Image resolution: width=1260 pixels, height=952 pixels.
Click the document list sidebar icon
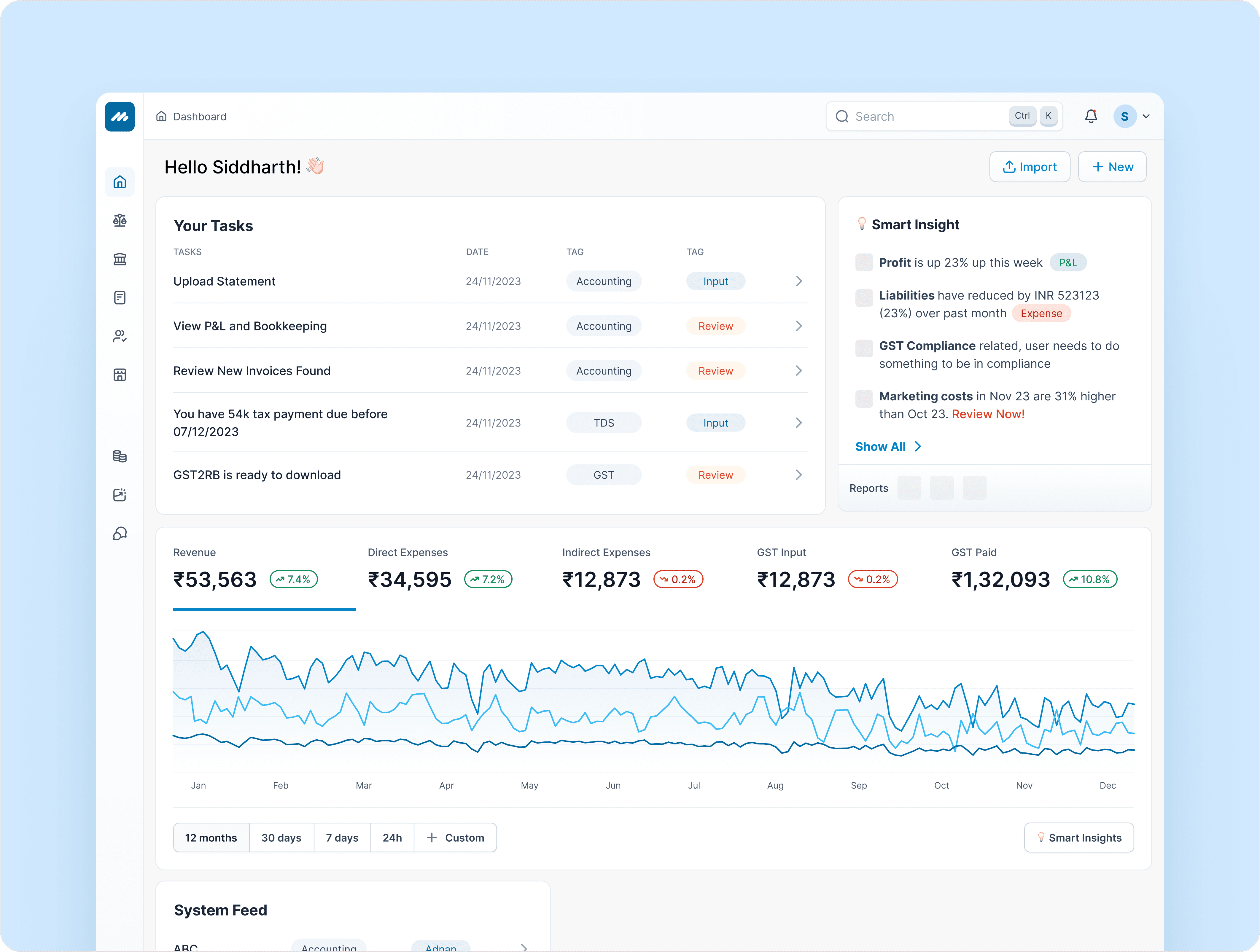coord(120,297)
